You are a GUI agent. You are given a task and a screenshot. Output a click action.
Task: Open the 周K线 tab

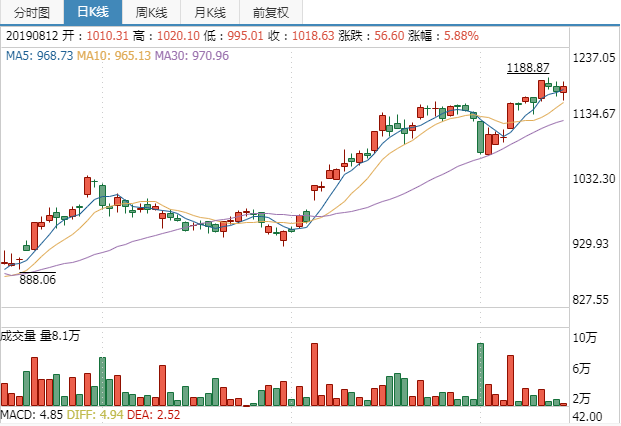[151, 12]
